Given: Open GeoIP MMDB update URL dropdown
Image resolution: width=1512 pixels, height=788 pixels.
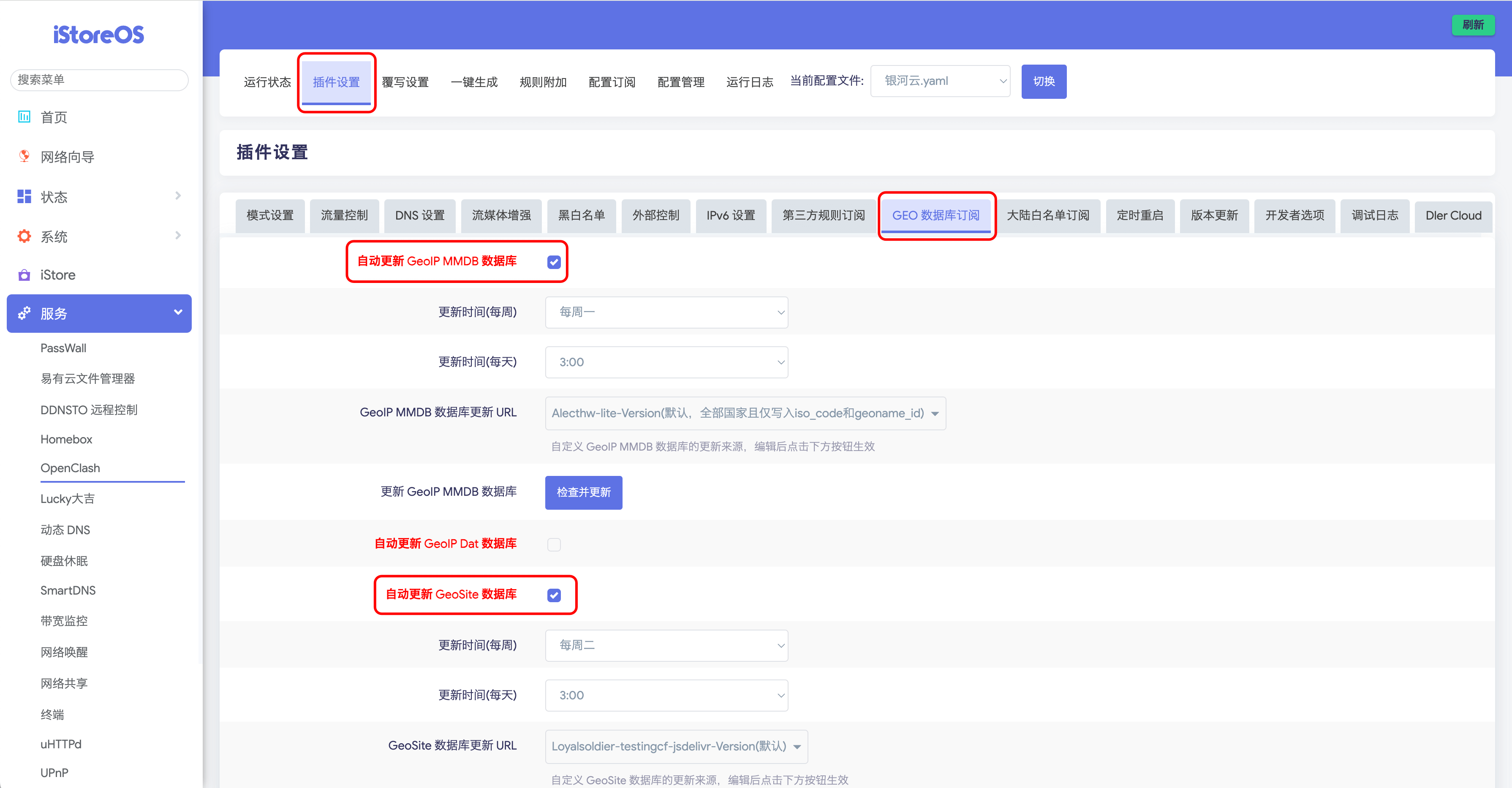Looking at the screenshot, I should 745,413.
